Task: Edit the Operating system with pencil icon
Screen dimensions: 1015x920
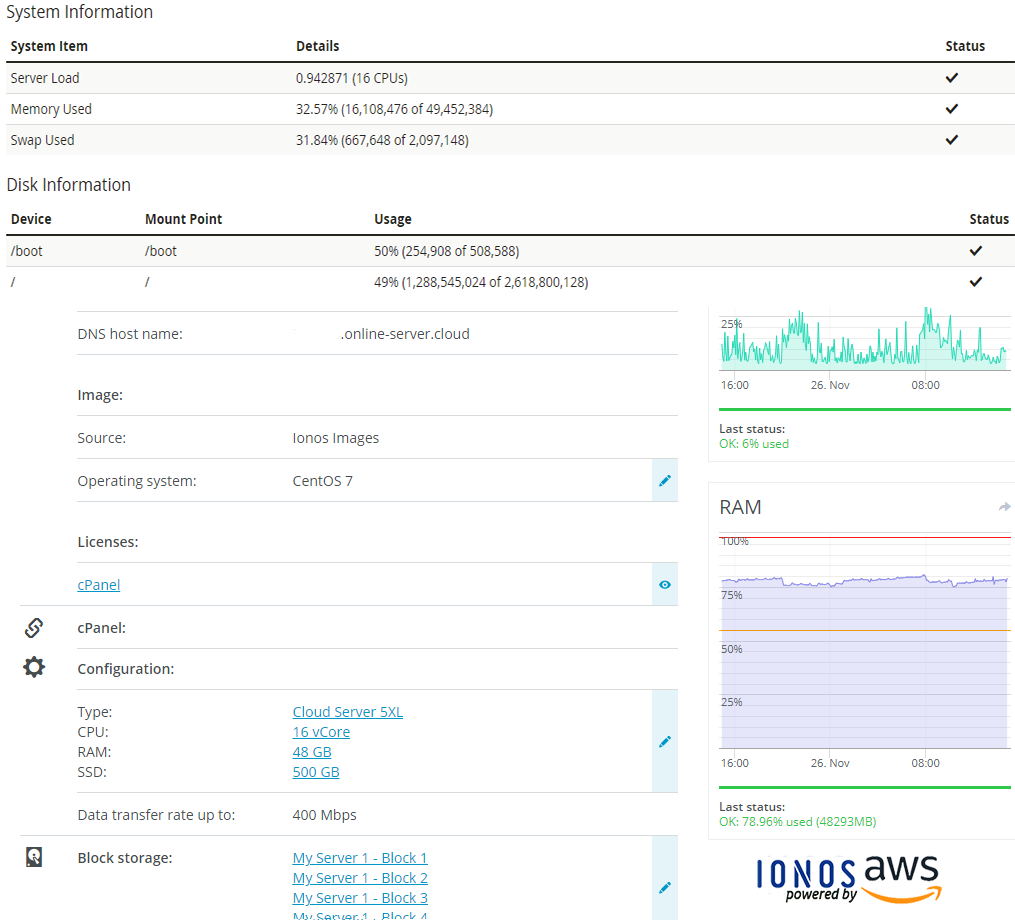Action: point(665,480)
